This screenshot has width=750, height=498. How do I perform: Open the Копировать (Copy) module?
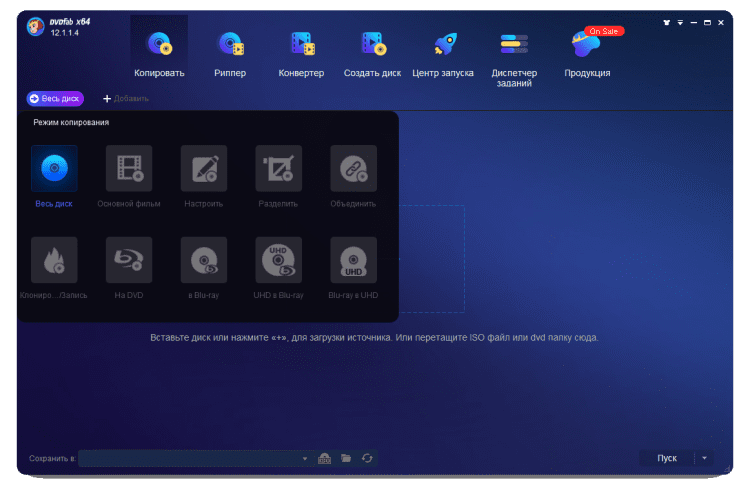159,54
